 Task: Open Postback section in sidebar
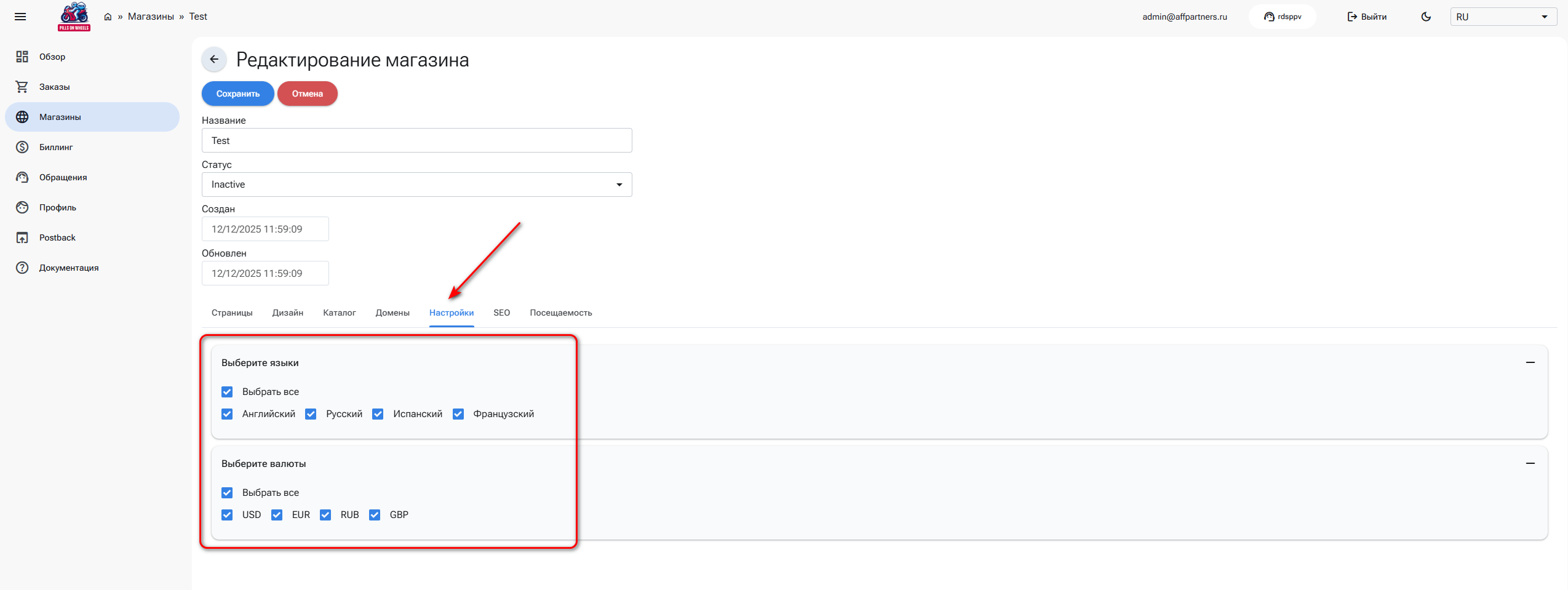coord(57,237)
